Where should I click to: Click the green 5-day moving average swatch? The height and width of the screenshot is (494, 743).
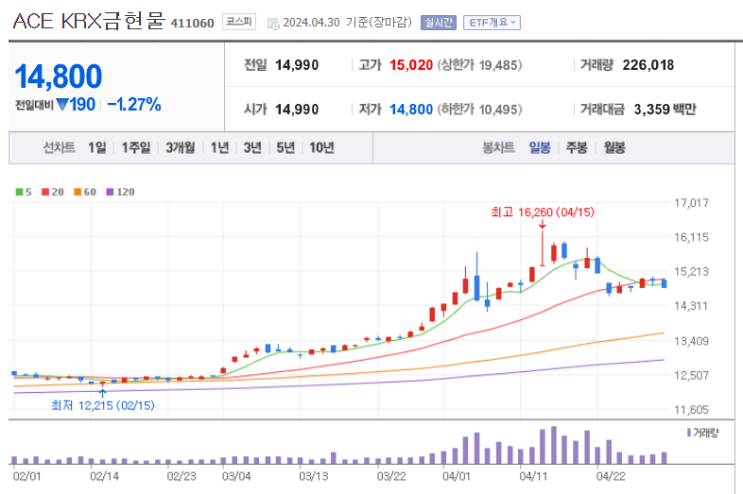19,192
